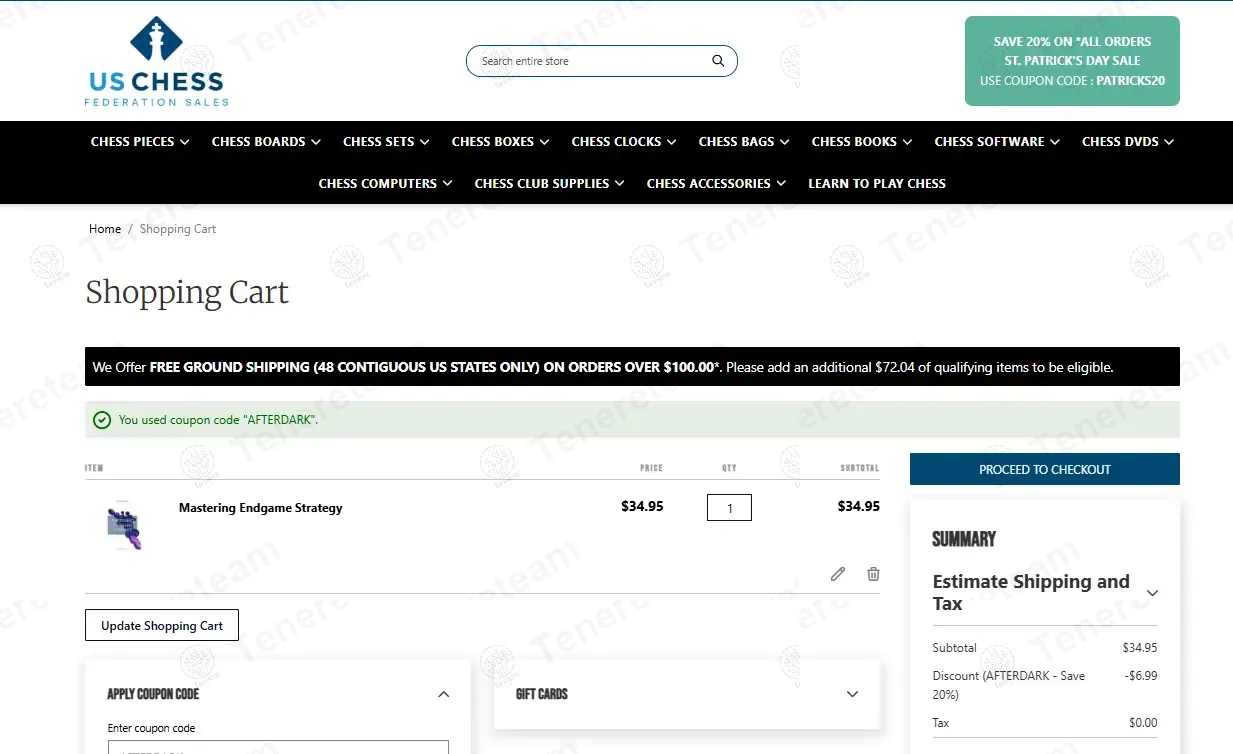Open the Chess Boards menu

[266, 142]
